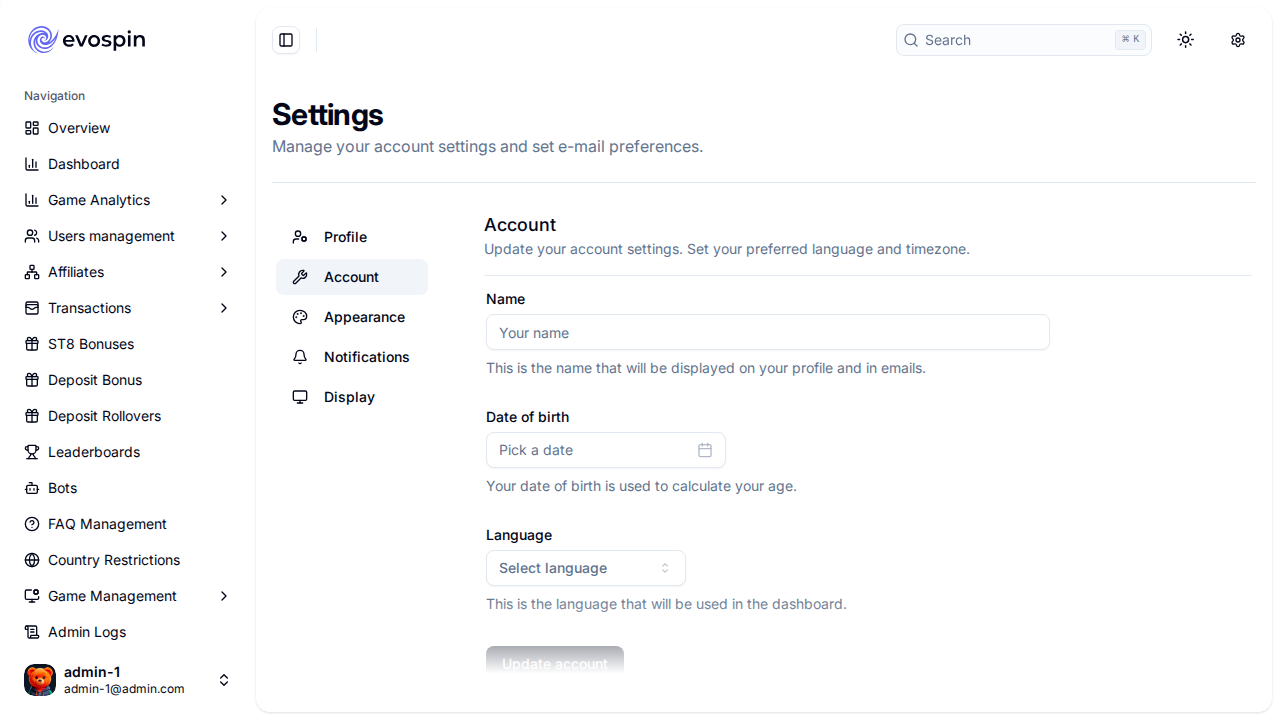The image size is (1280, 720).
Task: Open Bots page
Action: [128, 488]
